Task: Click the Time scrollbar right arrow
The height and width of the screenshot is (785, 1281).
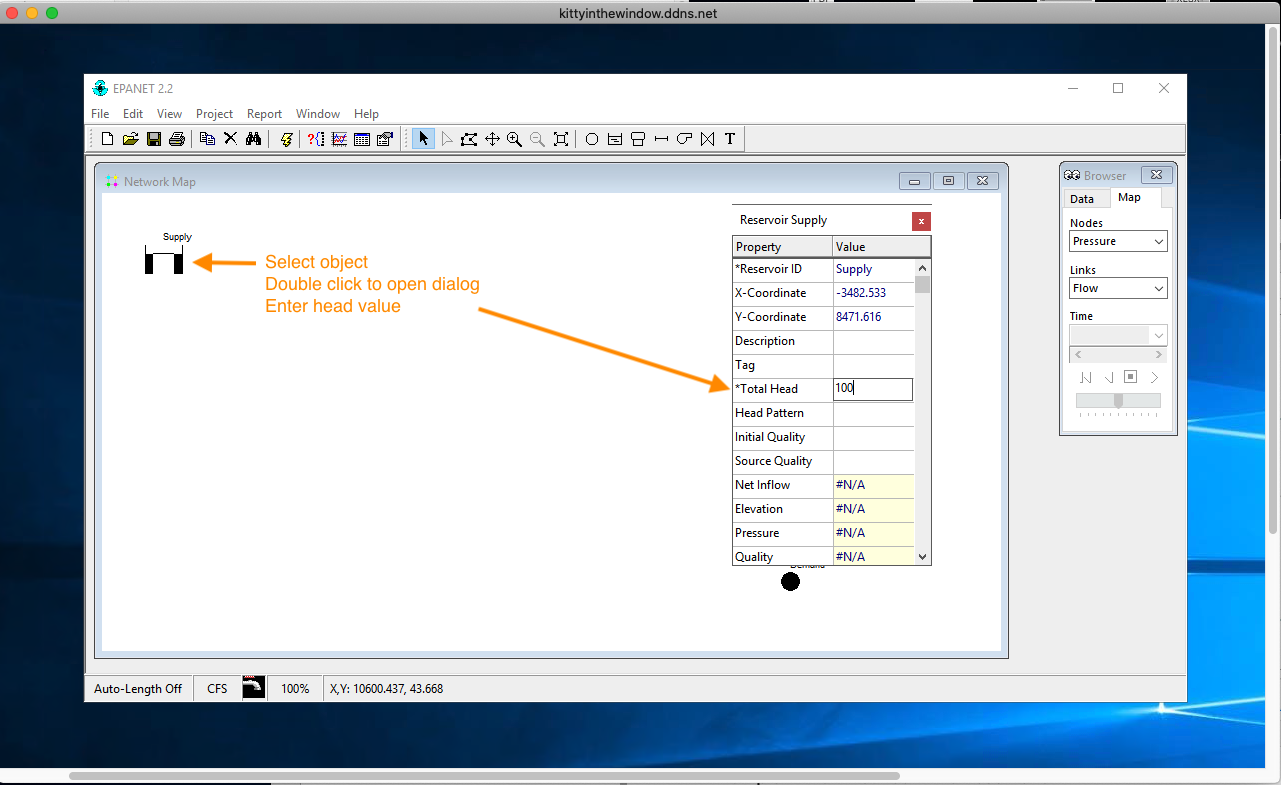Action: point(1159,354)
